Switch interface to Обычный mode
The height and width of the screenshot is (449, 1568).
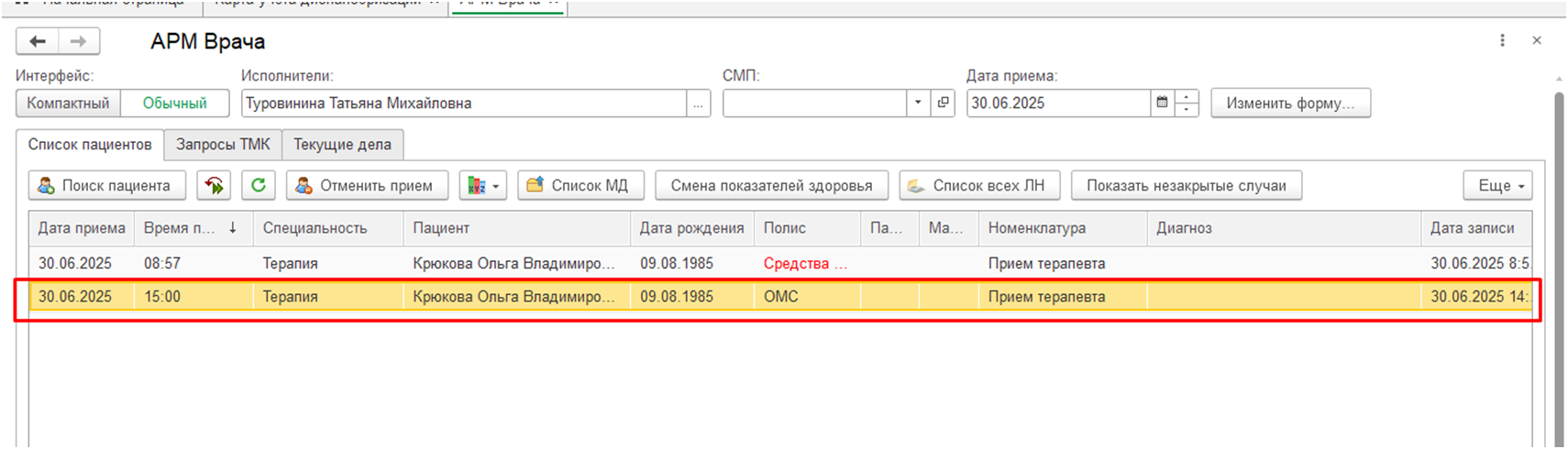[x=174, y=103]
